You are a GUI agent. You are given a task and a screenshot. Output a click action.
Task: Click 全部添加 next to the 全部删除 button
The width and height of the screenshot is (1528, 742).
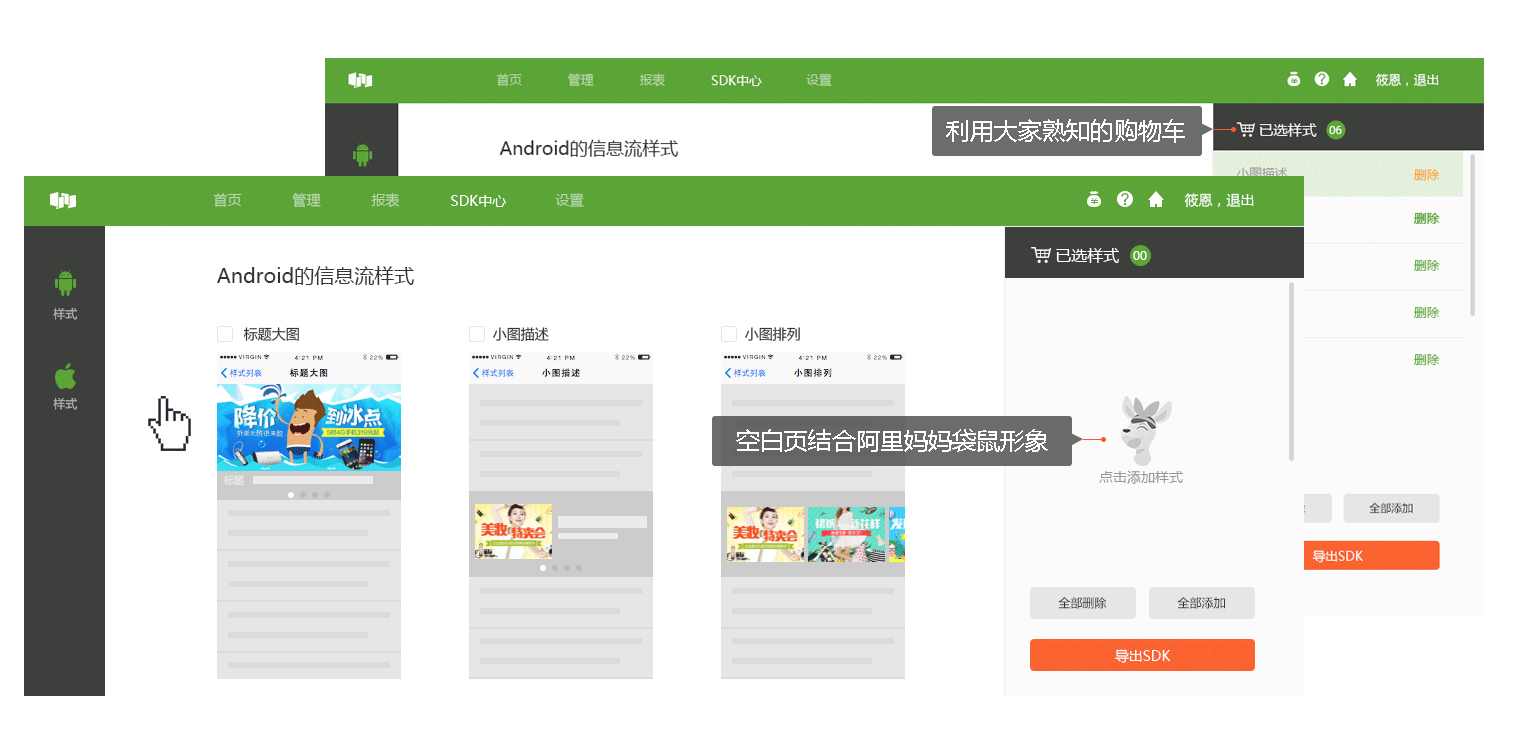pyautogui.click(x=1201, y=603)
